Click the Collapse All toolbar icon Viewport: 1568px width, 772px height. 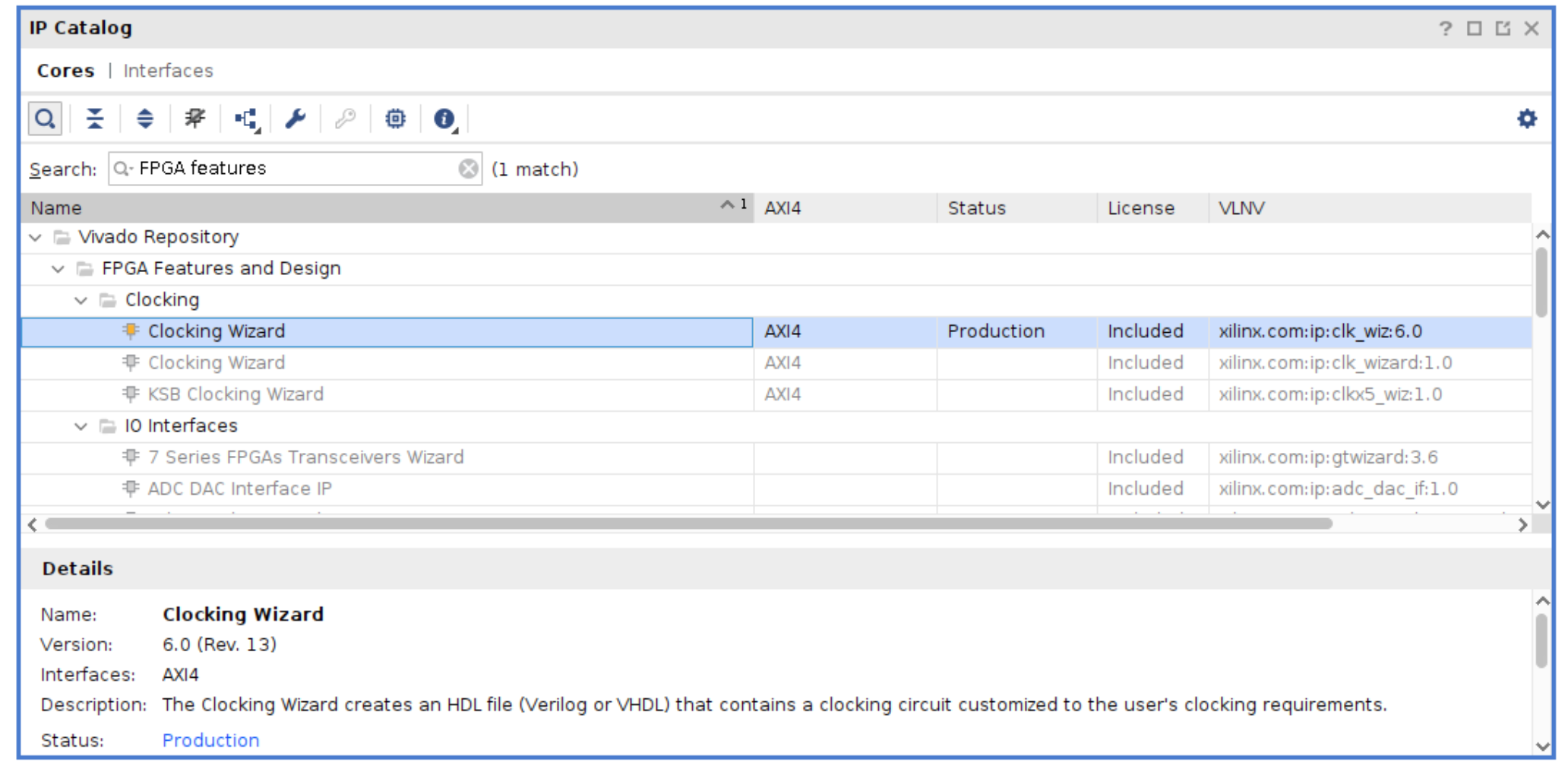pyautogui.click(x=95, y=119)
